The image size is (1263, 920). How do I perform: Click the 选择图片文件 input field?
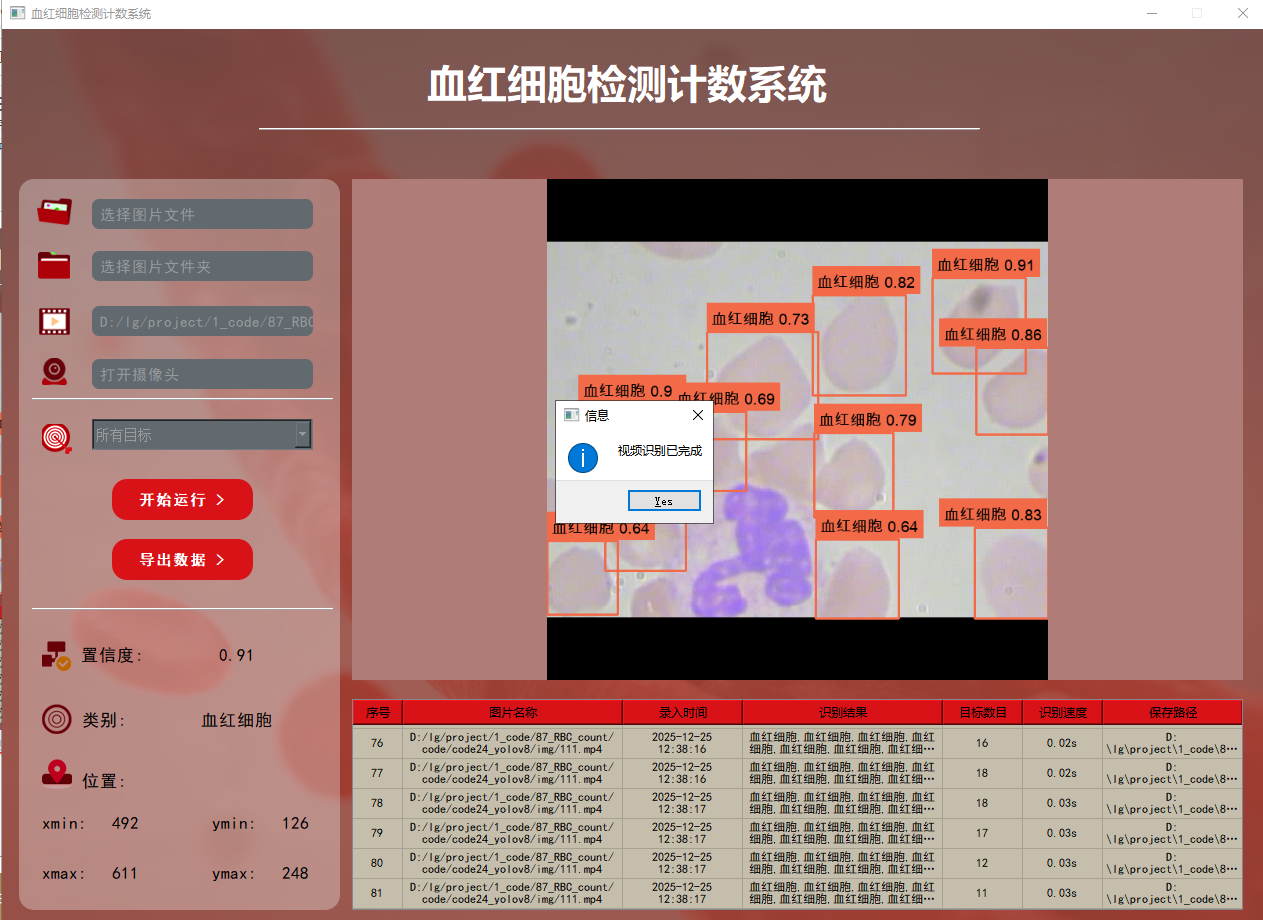pos(202,214)
